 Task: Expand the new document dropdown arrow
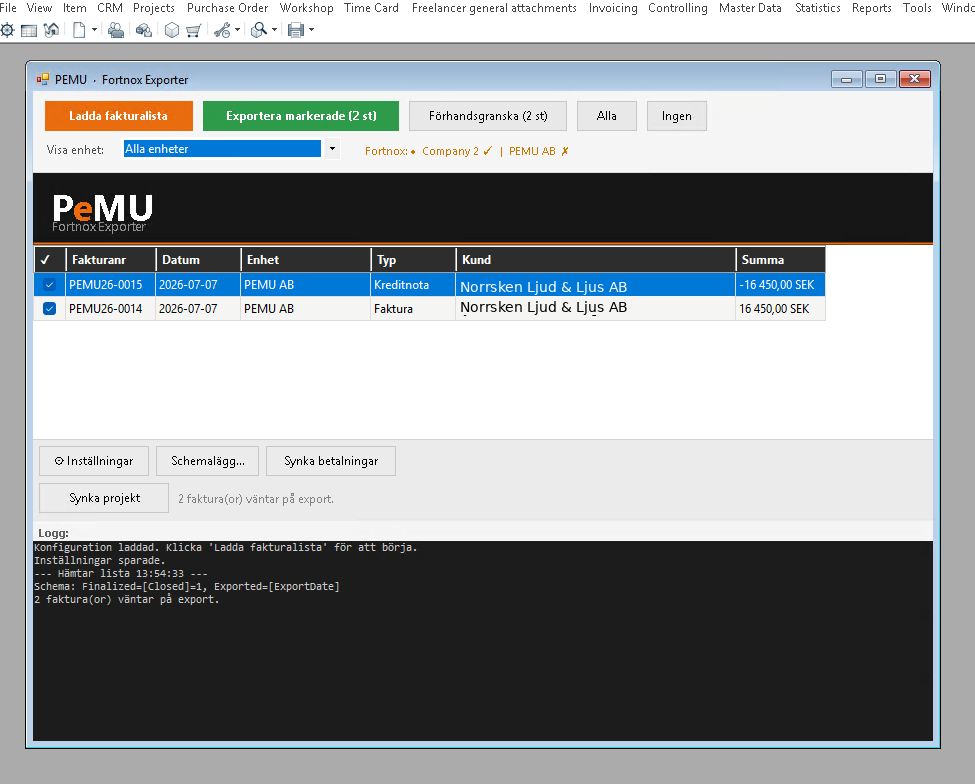pyautogui.click(x=95, y=30)
